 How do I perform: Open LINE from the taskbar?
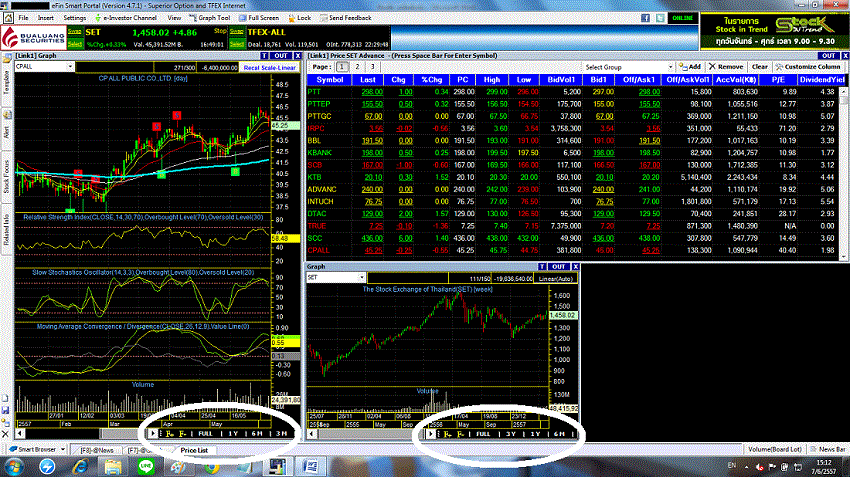pos(146,466)
